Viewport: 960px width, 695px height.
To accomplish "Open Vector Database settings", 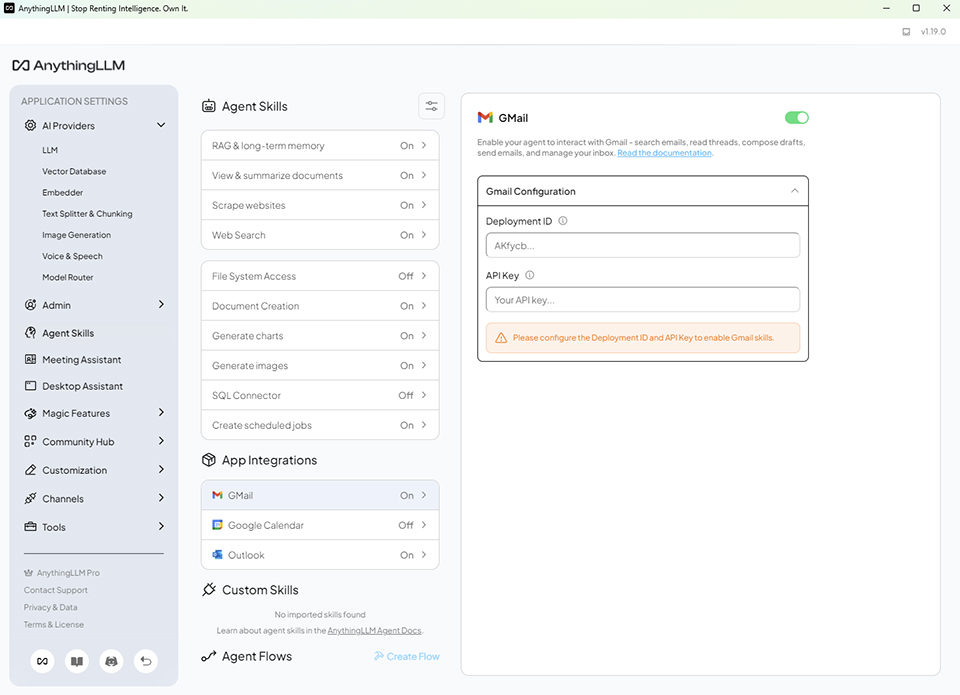I will pos(74,171).
